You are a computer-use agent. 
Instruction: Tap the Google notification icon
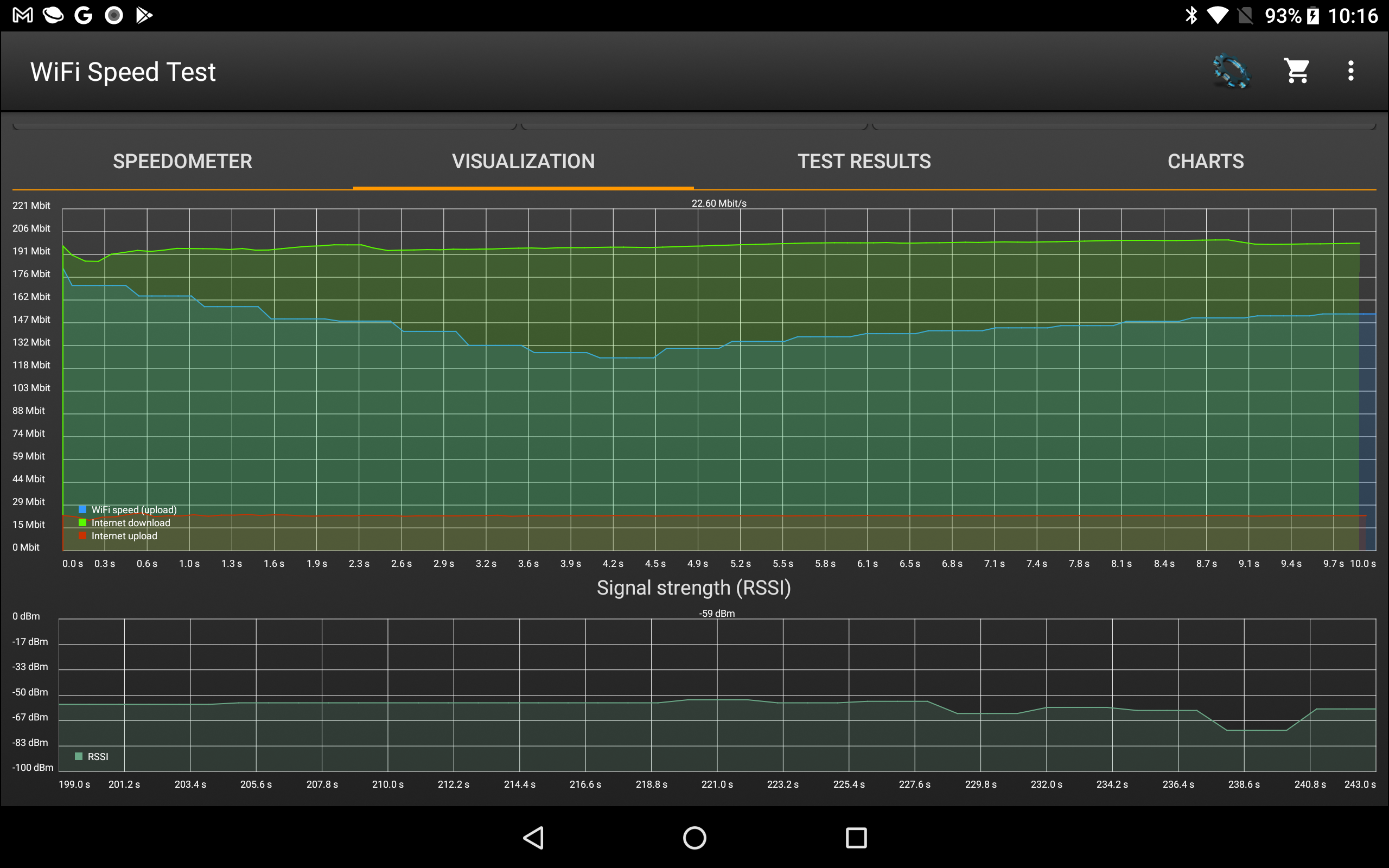coord(84,16)
